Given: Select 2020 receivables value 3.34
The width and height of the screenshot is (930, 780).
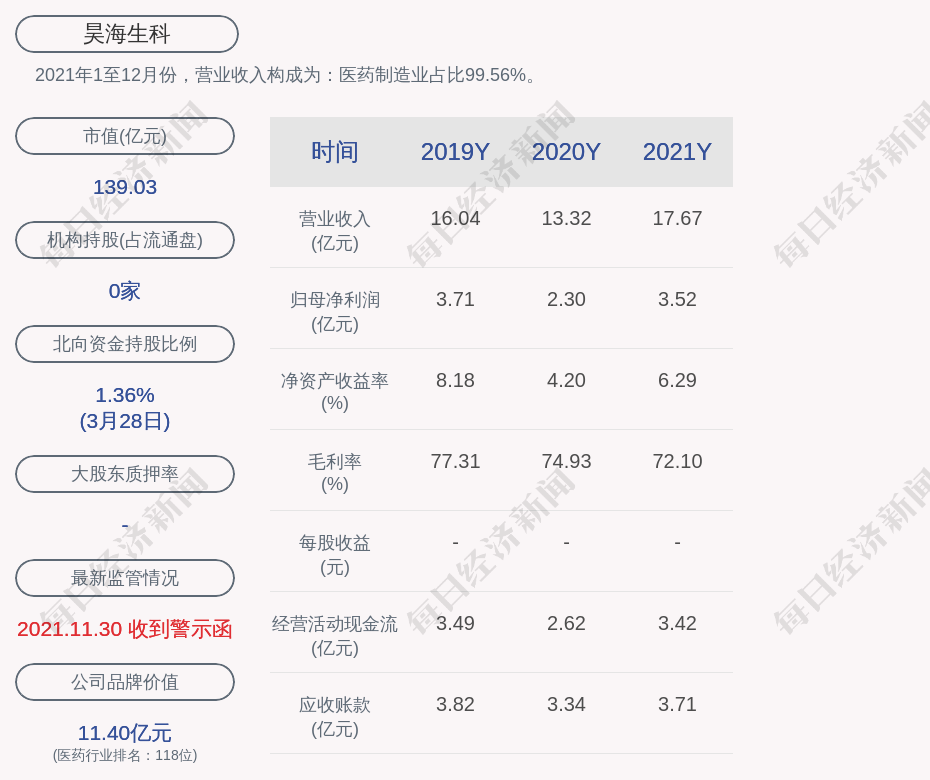Looking at the screenshot, I should pyautogui.click(x=566, y=705).
